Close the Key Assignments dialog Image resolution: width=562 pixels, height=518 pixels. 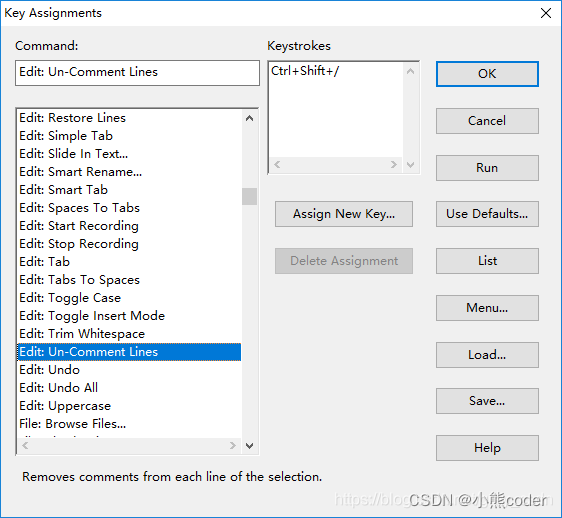pyautogui.click(x=546, y=13)
